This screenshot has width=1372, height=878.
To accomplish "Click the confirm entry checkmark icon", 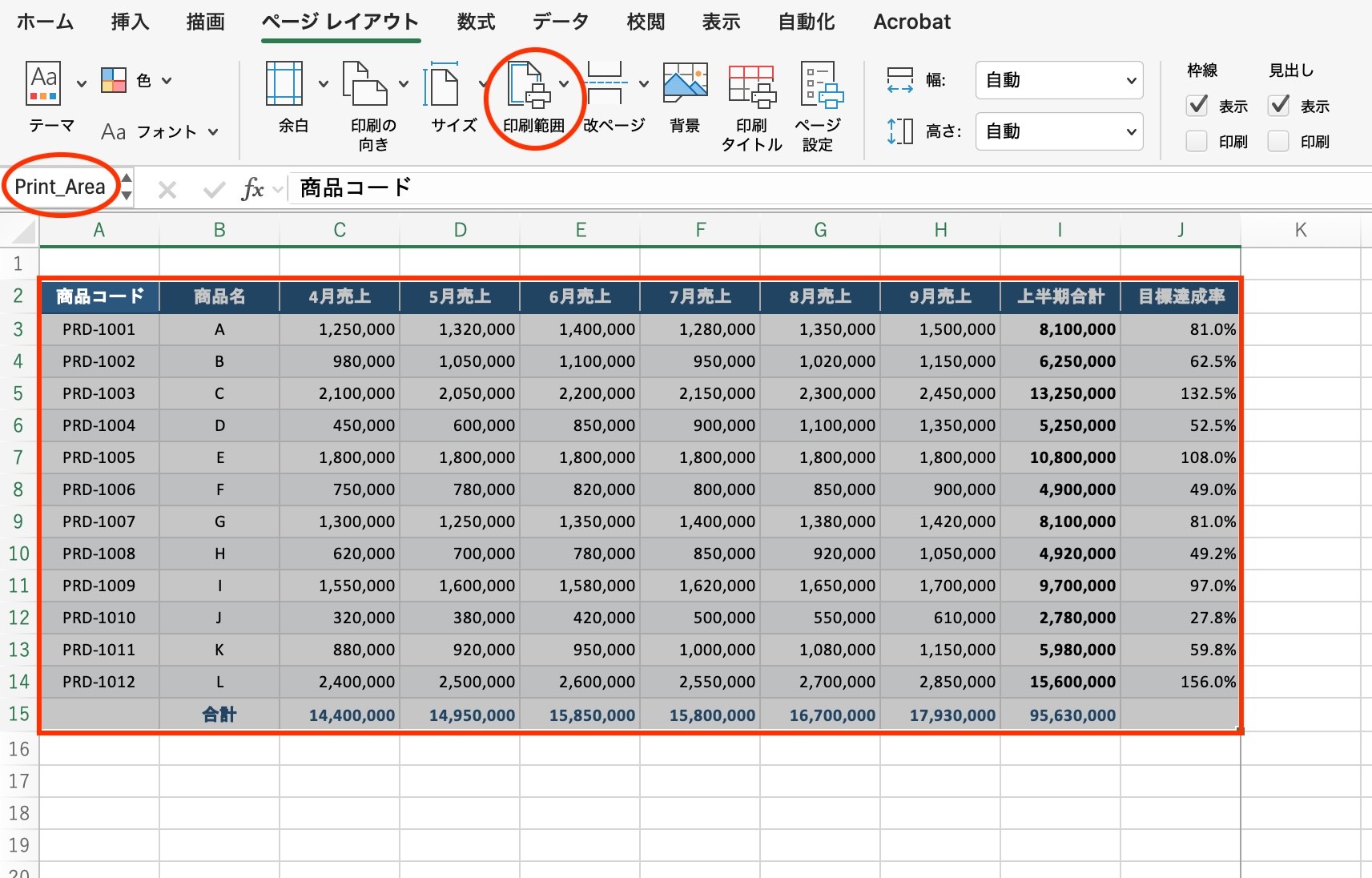I will pyautogui.click(x=214, y=190).
